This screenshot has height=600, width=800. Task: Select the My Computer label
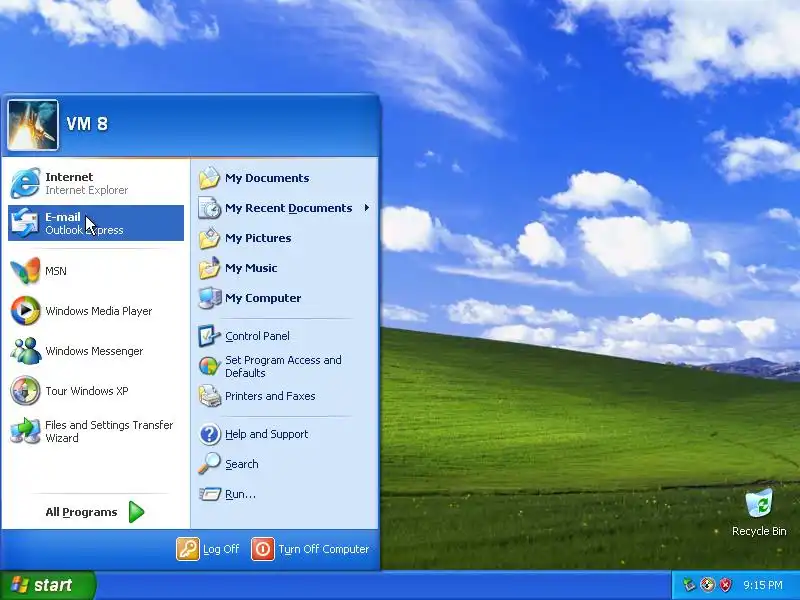coord(263,298)
